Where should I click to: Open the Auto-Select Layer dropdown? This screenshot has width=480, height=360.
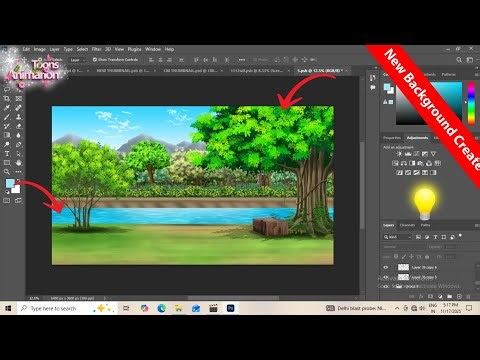click(x=77, y=60)
